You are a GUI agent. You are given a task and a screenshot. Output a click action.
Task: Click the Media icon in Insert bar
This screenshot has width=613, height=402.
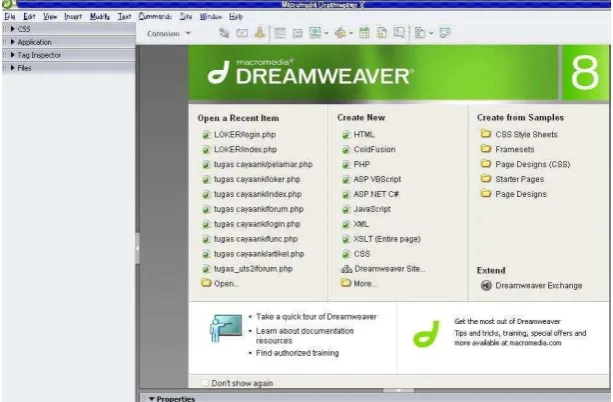click(x=340, y=33)
